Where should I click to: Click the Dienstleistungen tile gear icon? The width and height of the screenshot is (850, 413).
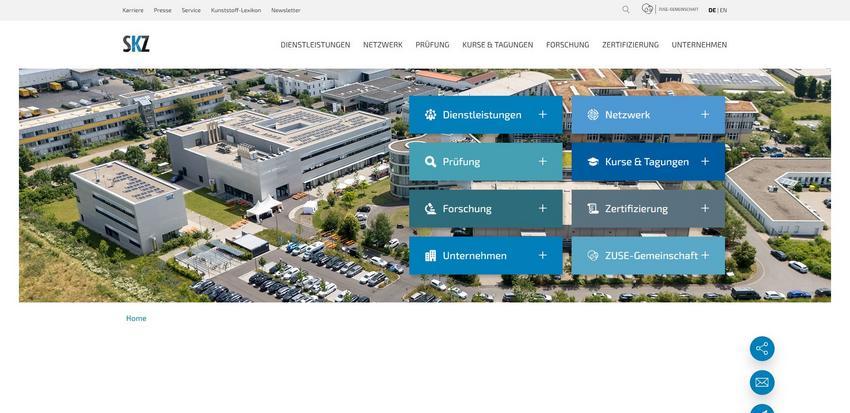coord(430,115)
